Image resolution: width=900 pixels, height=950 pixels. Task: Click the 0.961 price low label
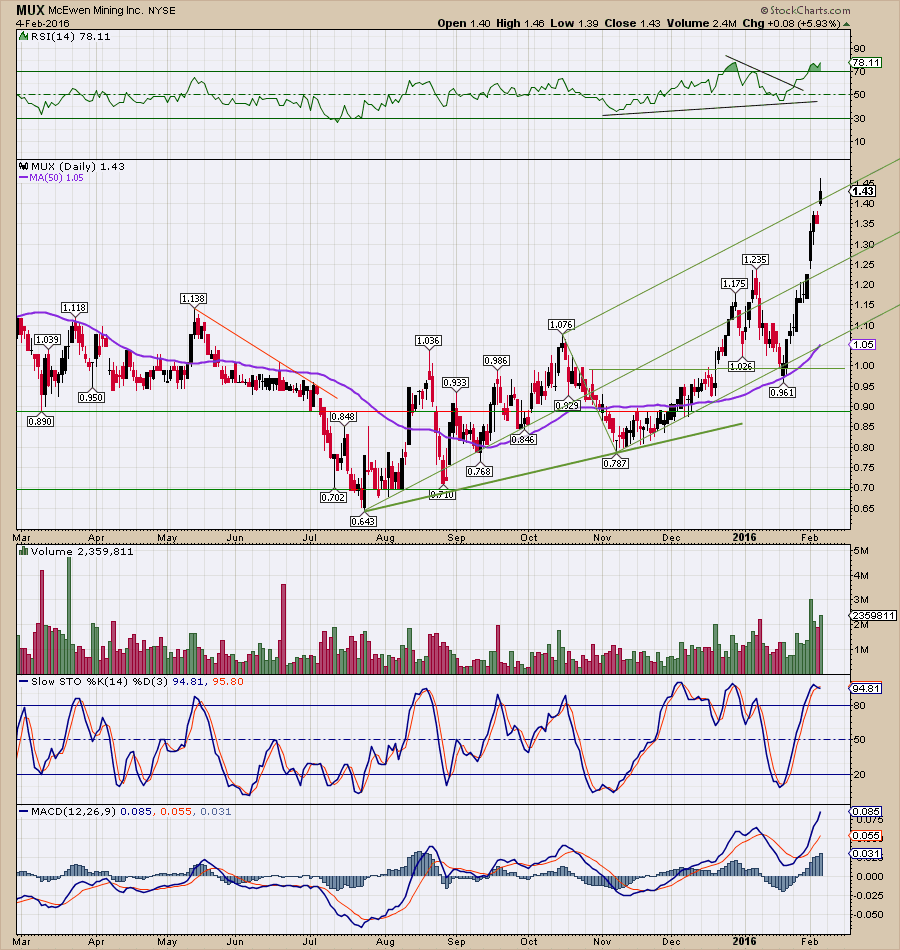click(x=782, y=393)
